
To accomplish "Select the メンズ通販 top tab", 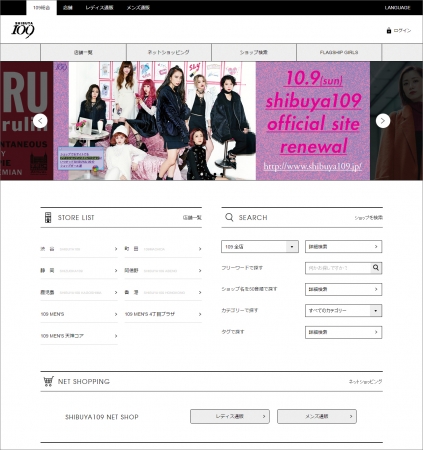I will pos(138,8).
